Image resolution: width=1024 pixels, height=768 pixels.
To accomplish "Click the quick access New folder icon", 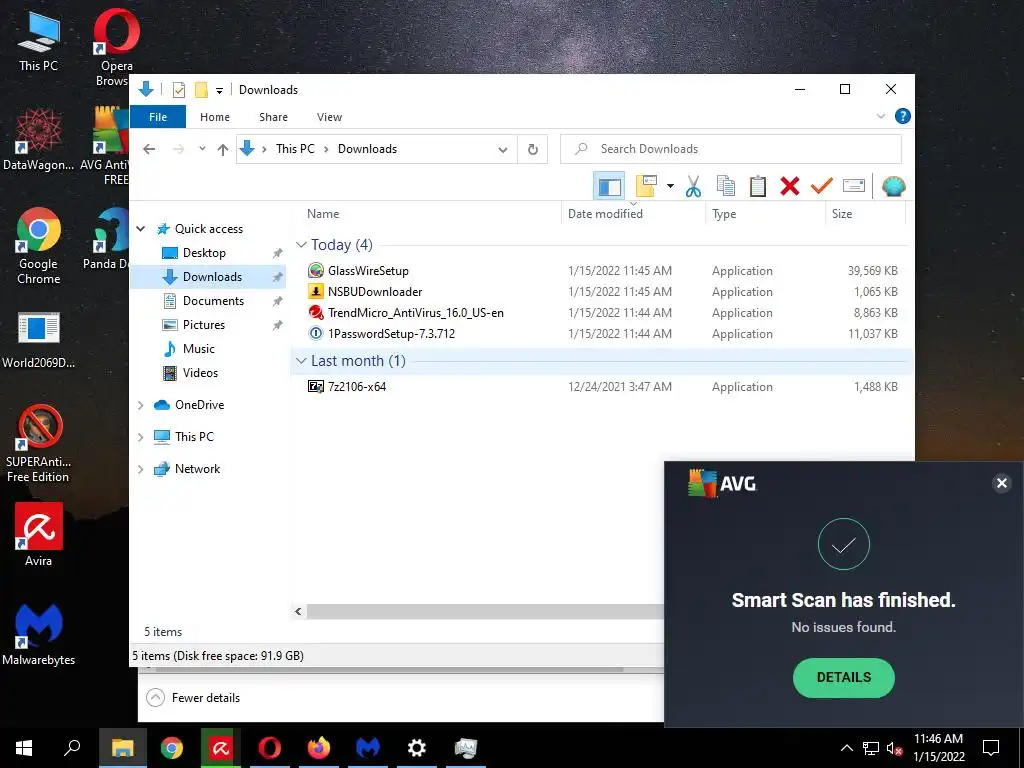I will pos(201,89).
